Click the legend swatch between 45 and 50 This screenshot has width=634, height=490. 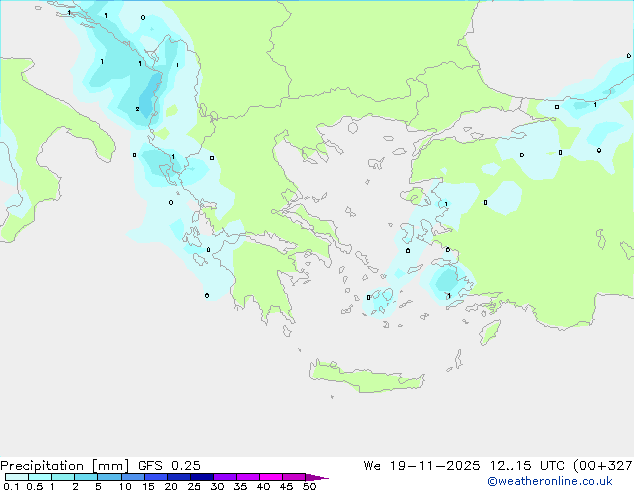(x=294, y=477)
